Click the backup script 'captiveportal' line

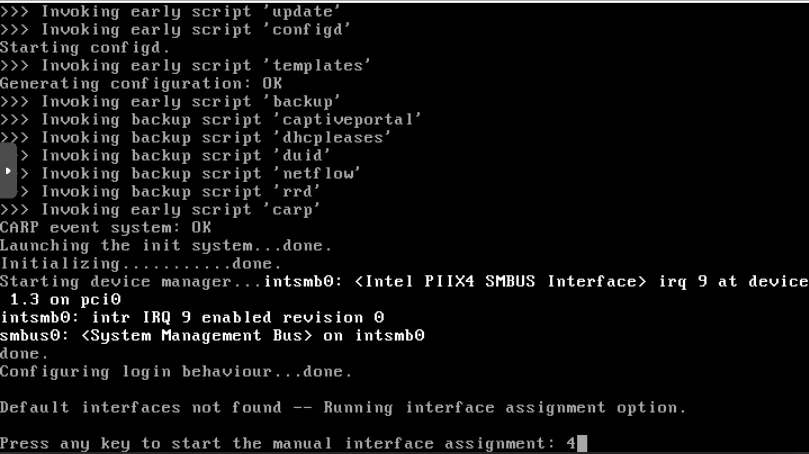click(x=210, y=119)
